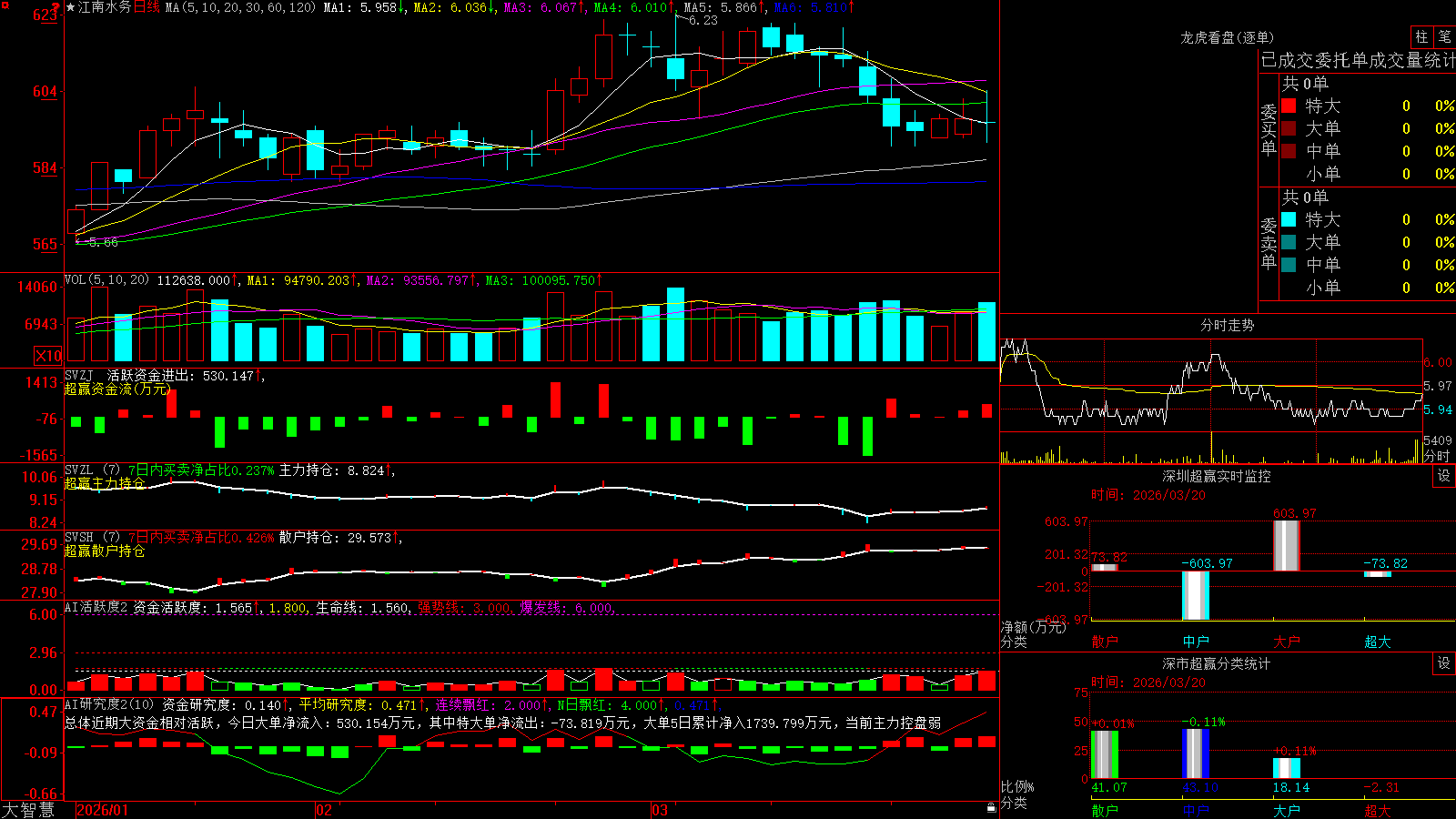This screenshot has width=1456, height=819.
Task: Click the MA1: 5.958 price average value
Action: tap(364, 7)
